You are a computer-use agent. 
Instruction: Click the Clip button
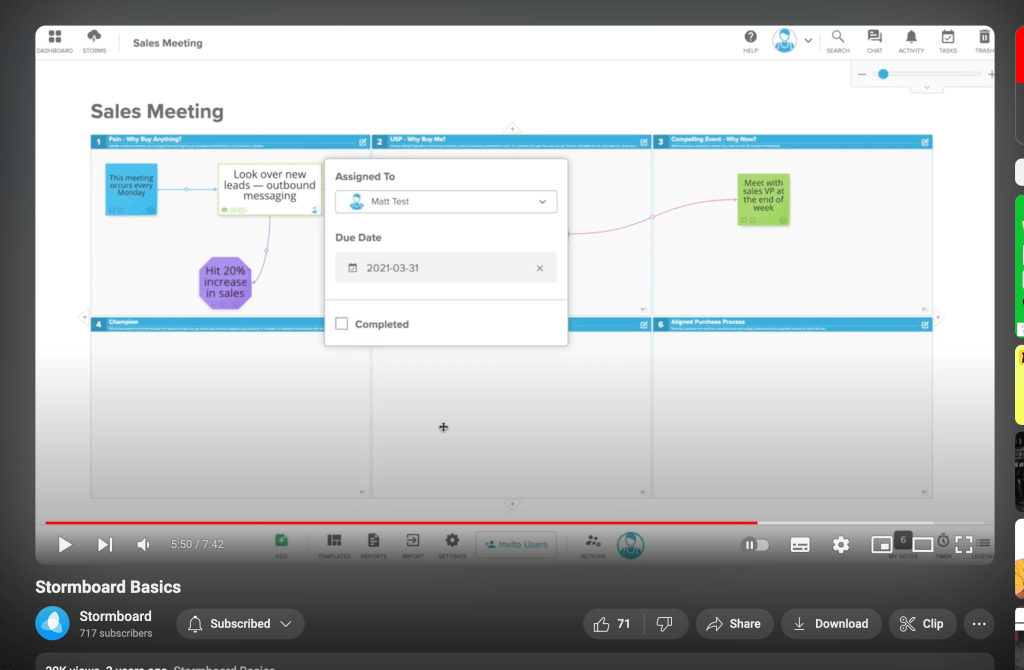921,624
